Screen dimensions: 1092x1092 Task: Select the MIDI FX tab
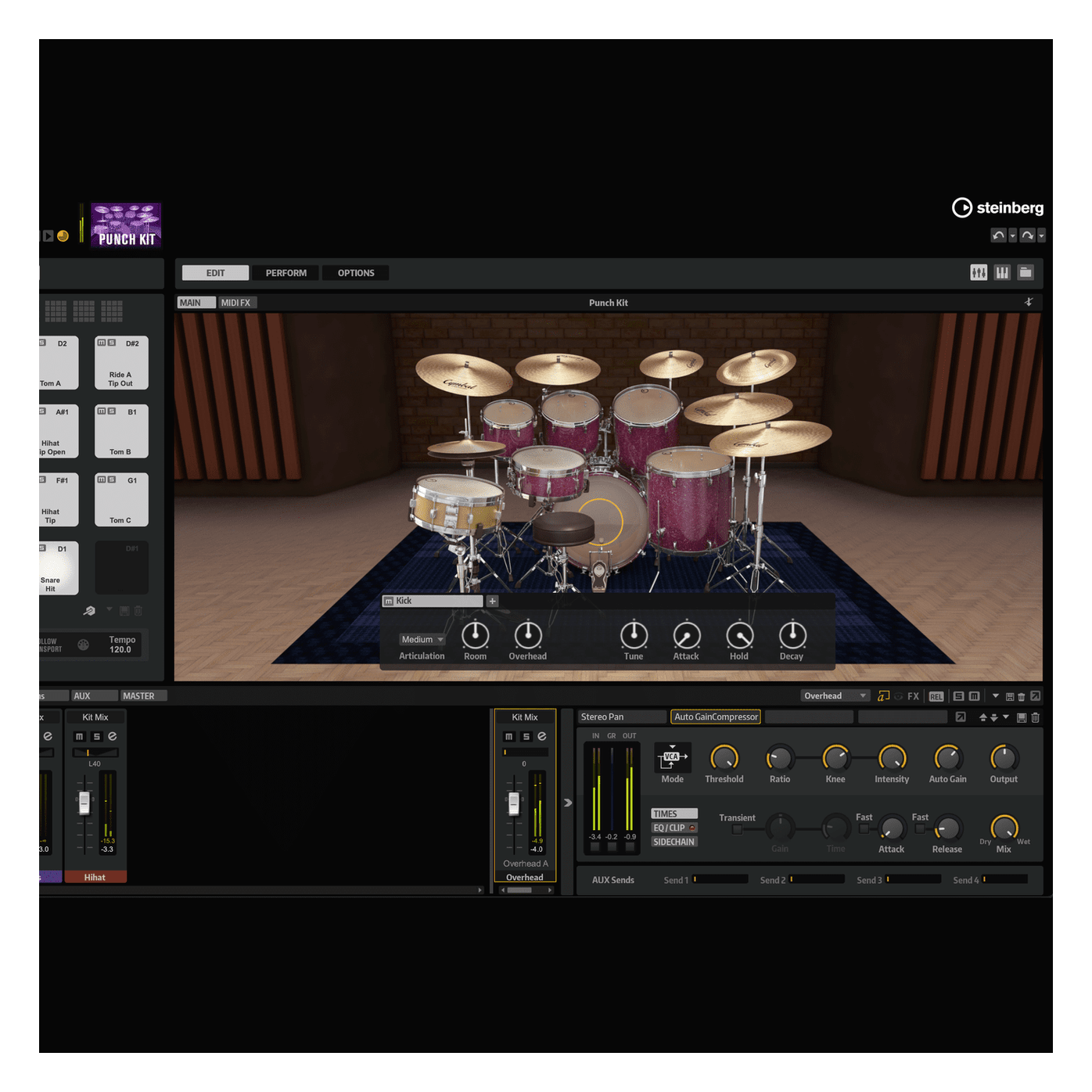(x=237, y=303)
